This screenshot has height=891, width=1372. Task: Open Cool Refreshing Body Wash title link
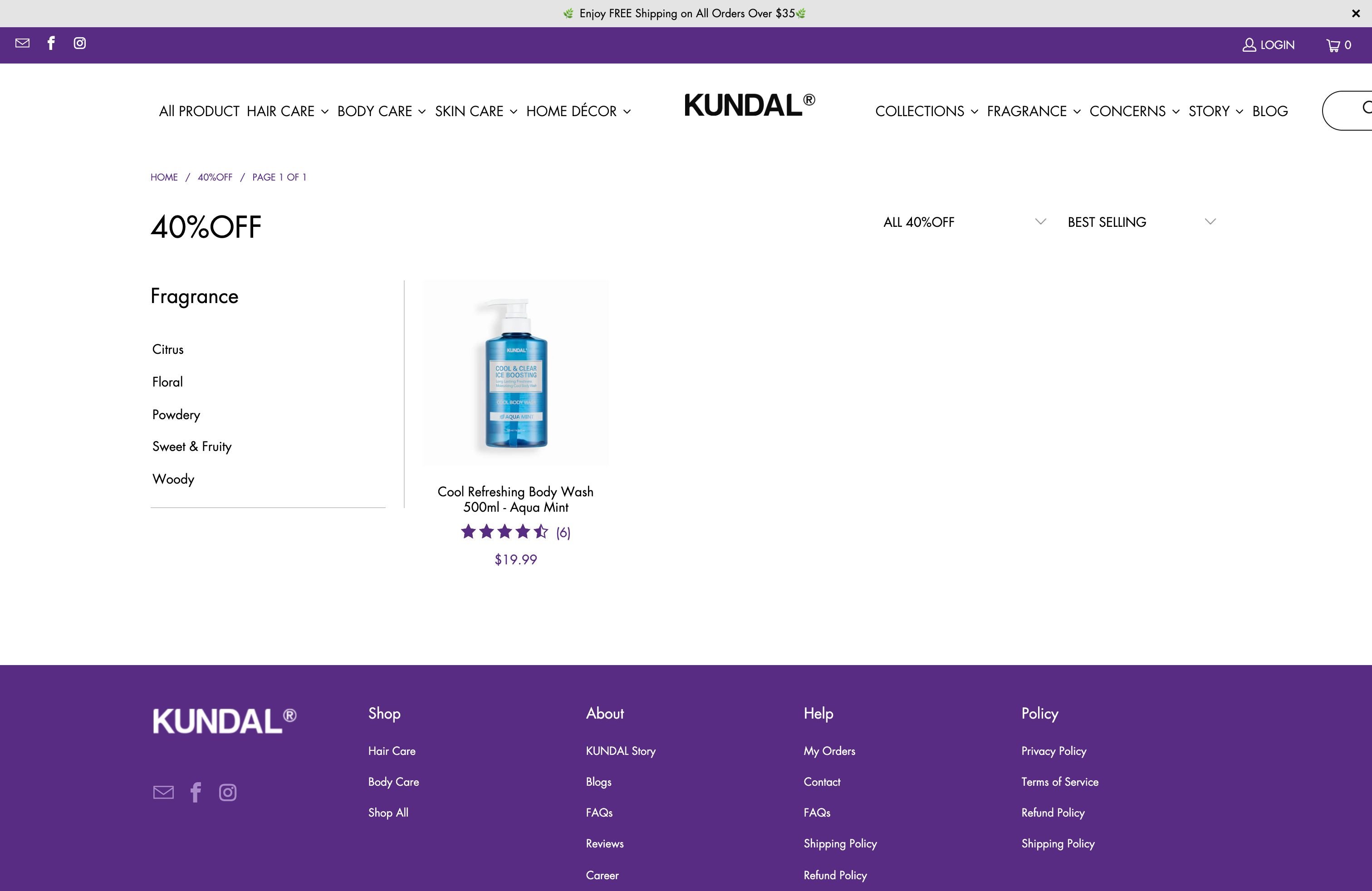pos(515,499)
